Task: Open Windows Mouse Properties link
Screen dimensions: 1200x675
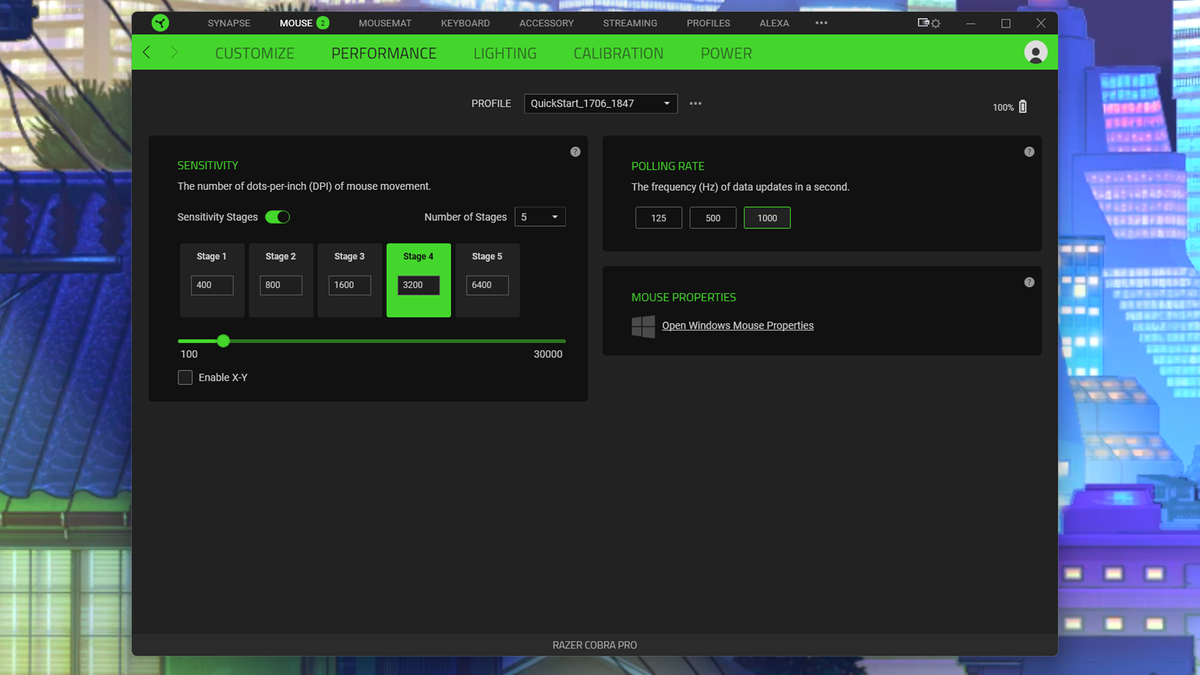Action: tap(738, 326)
